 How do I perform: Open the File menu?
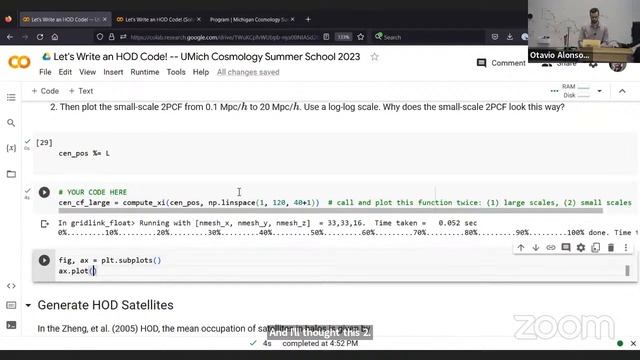pos(45,72)
